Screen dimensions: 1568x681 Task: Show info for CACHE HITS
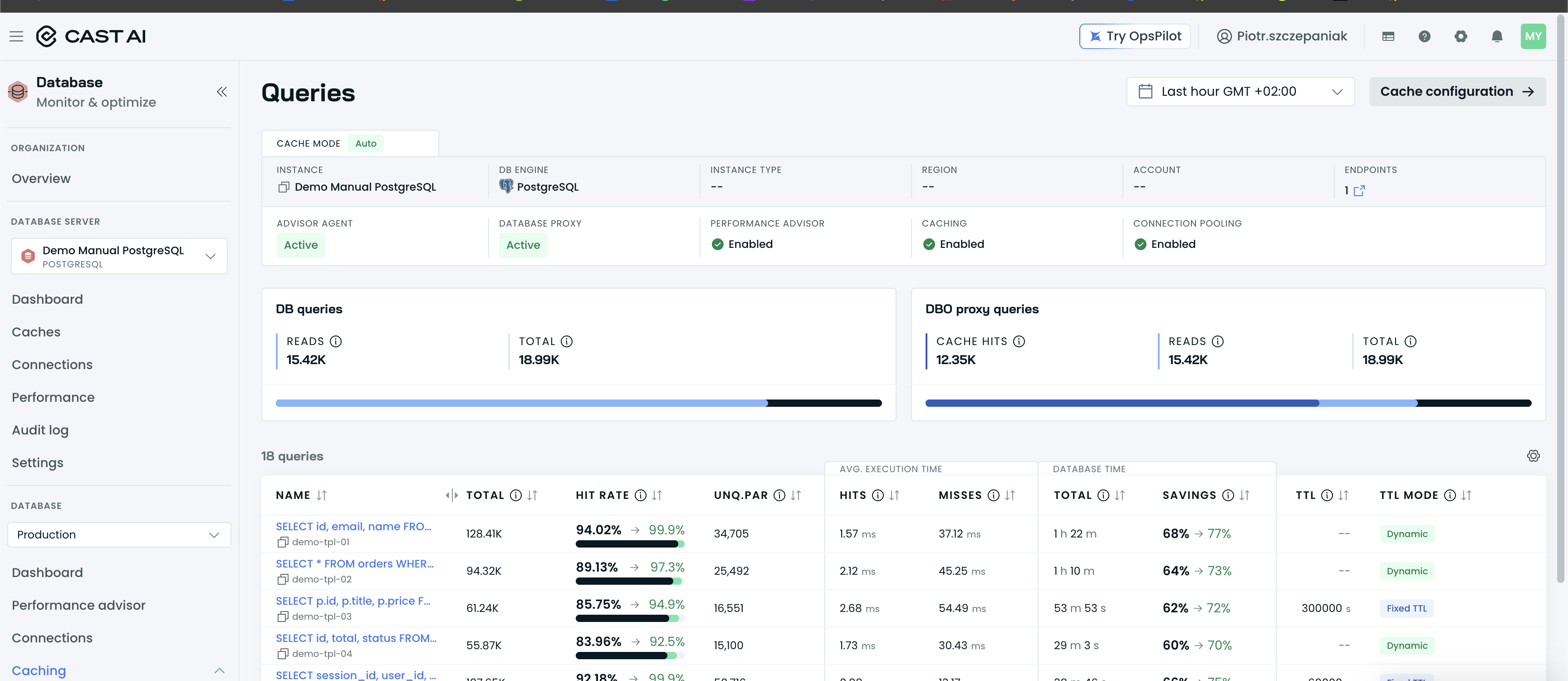coord(1019,341)
